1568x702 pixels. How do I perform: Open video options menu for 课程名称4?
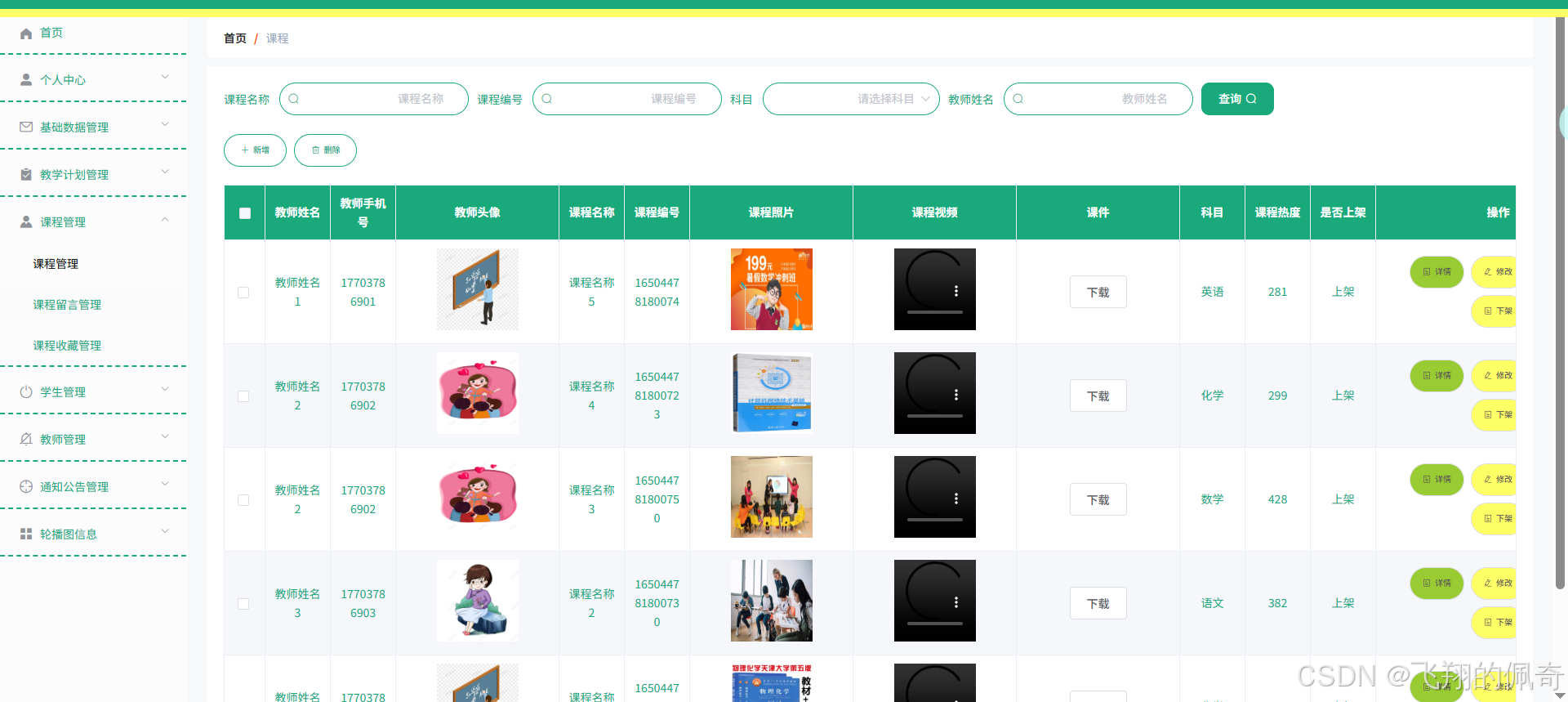pyautogui.click(x=956, y=395)
